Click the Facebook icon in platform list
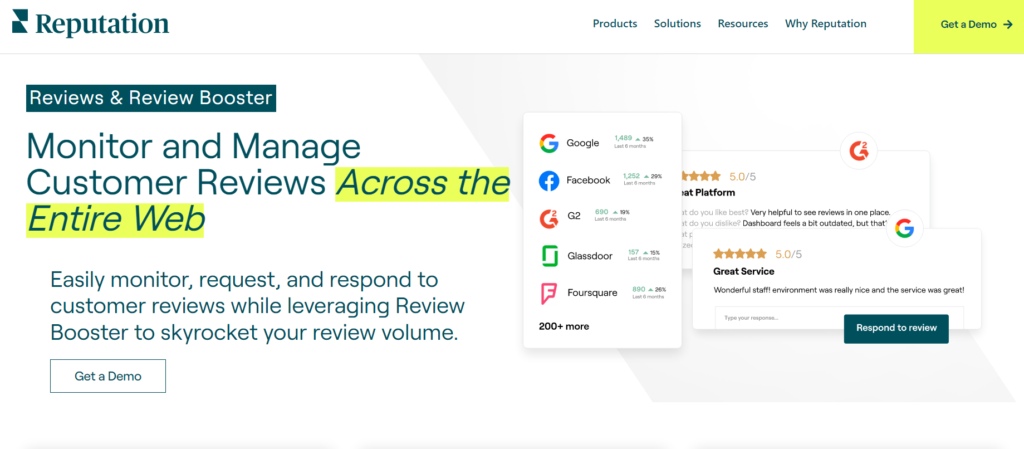The image size is (1024, 449). 548,181
